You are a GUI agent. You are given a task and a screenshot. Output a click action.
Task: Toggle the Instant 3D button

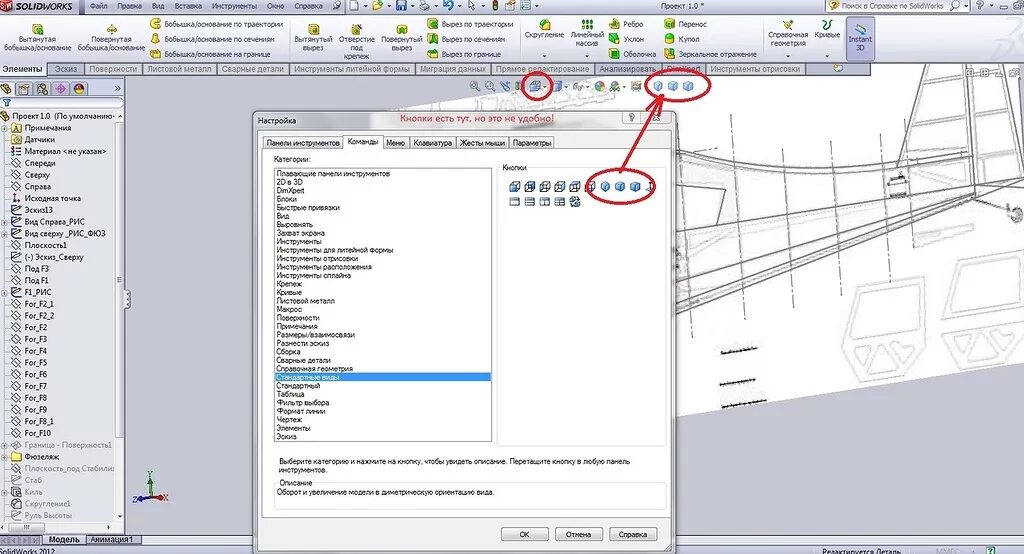(860, 38)
